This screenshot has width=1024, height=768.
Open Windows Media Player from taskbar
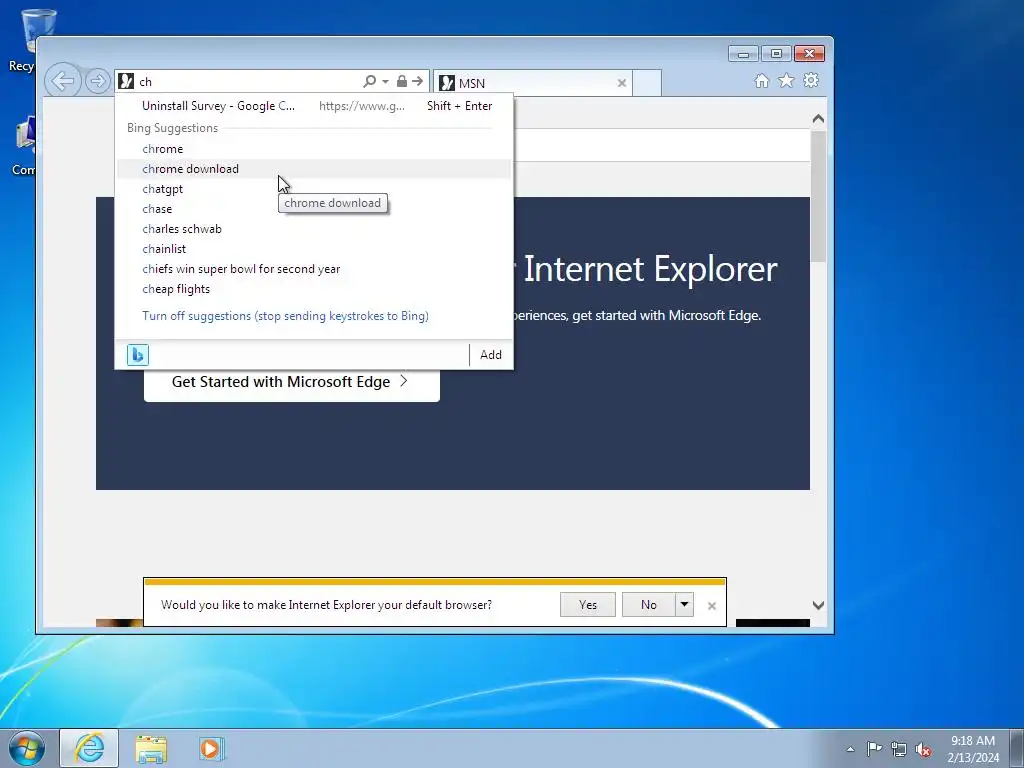point(211,749)
